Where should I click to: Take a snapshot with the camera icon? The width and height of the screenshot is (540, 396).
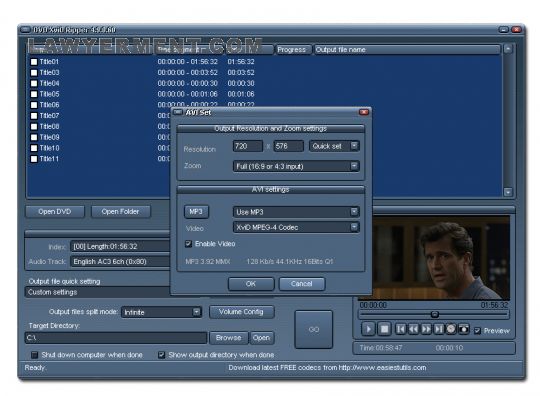[464, 329]
